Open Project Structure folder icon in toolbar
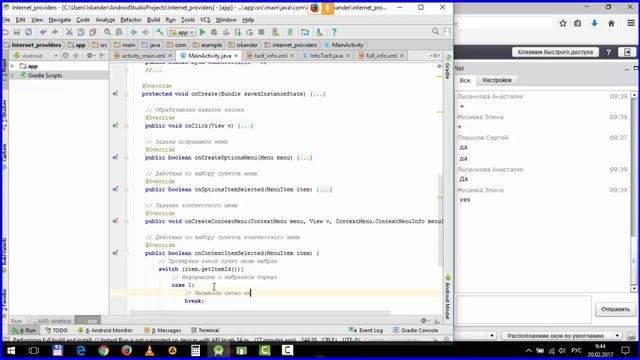This screenshot has height=360, width=640. (x=304, y=32)
